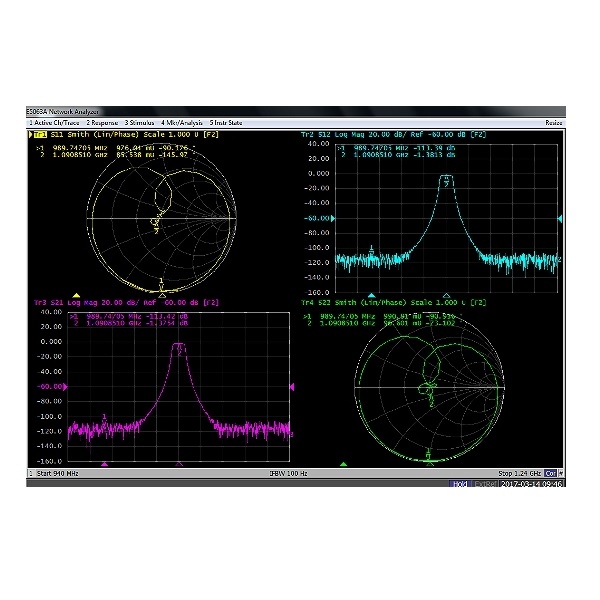Click the solid green marker triangle under Tr4
The image size is (600, 600).
click(x=343, y=464)
